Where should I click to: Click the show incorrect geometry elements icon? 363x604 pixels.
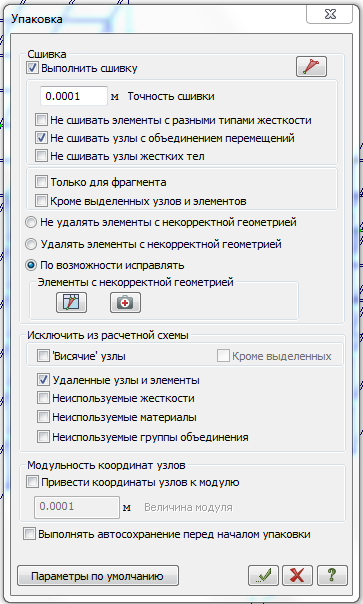coord(71,302)
